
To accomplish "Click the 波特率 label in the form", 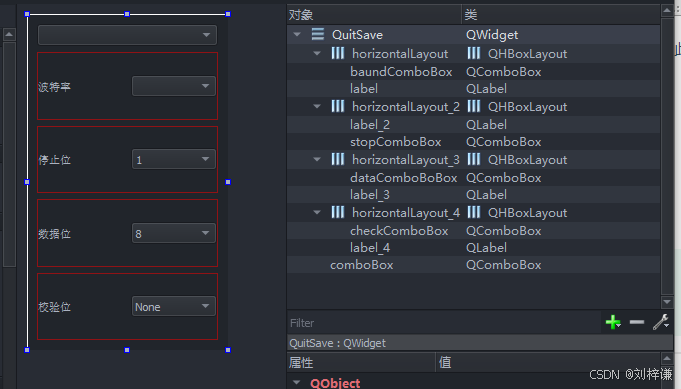I will pyautogui.click(x=54, y=87).
